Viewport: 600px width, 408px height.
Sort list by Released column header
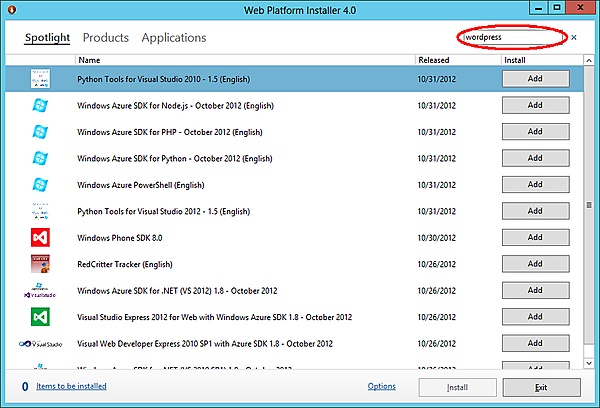coord(434,60)
